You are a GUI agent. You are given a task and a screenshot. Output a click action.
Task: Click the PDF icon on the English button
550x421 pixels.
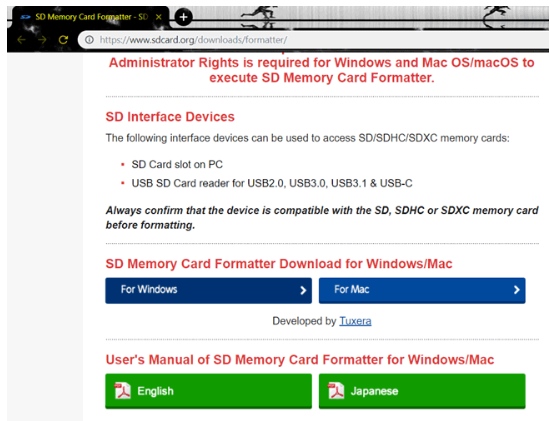click(122, 391)
